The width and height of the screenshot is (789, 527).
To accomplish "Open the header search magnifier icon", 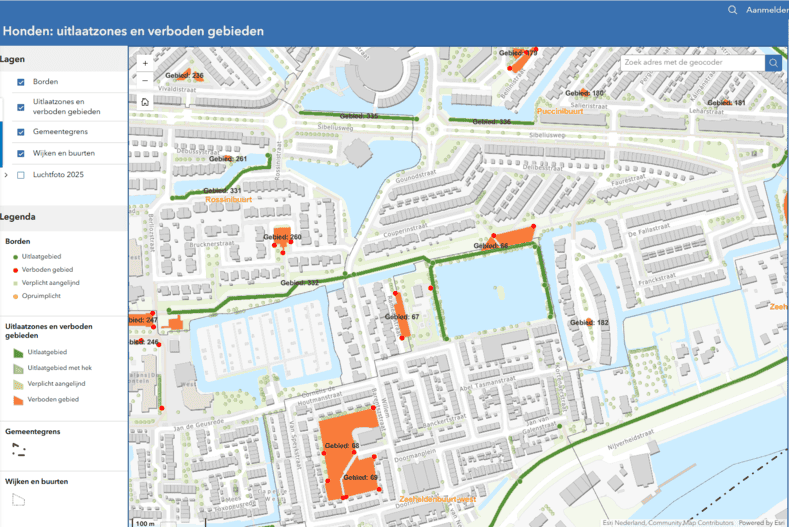I will point(733,10).
